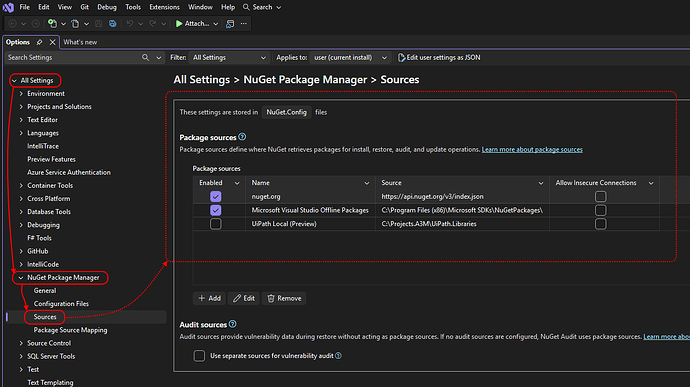Open Source column header dropdown chevron

541,183
